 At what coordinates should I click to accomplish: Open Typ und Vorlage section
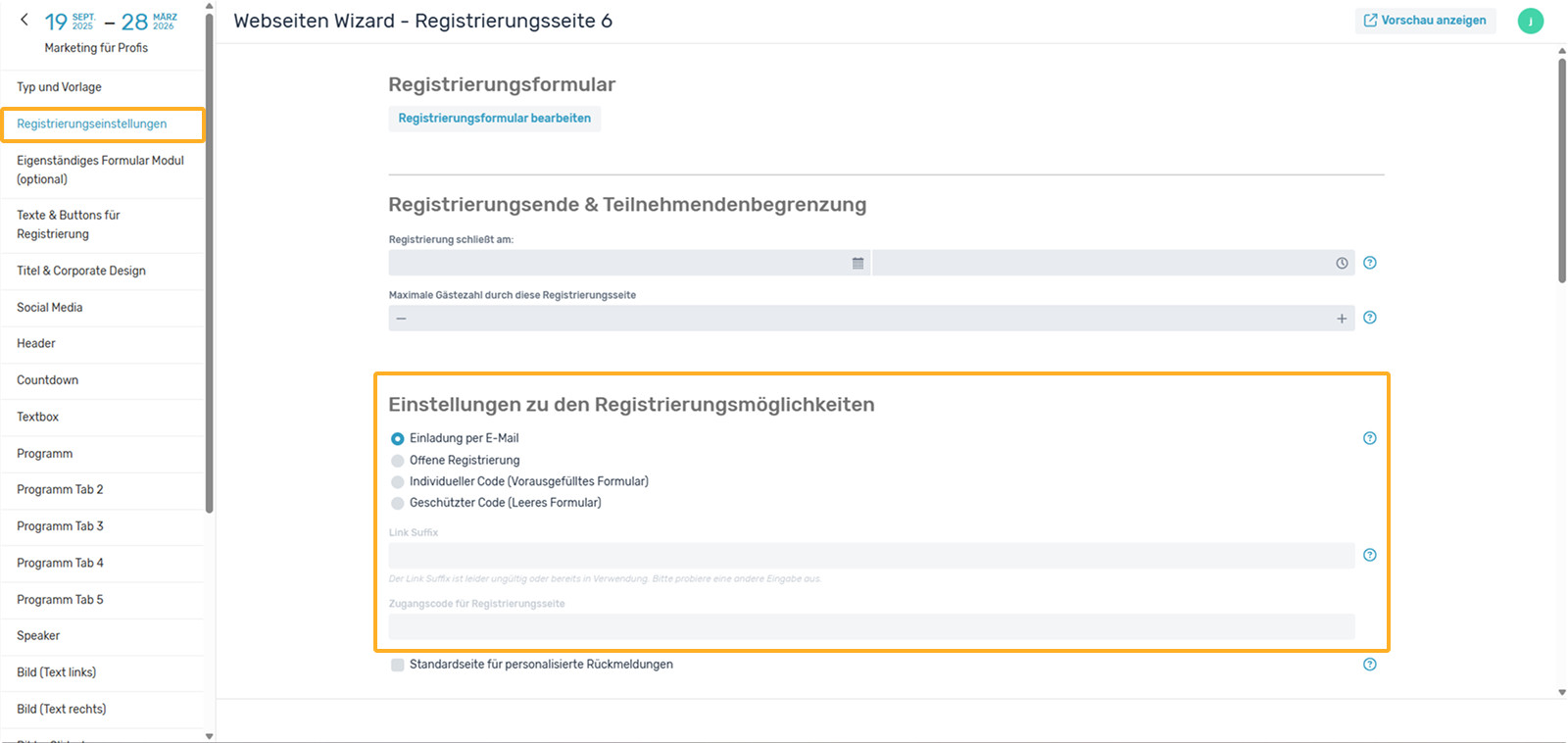pos(103,87)
